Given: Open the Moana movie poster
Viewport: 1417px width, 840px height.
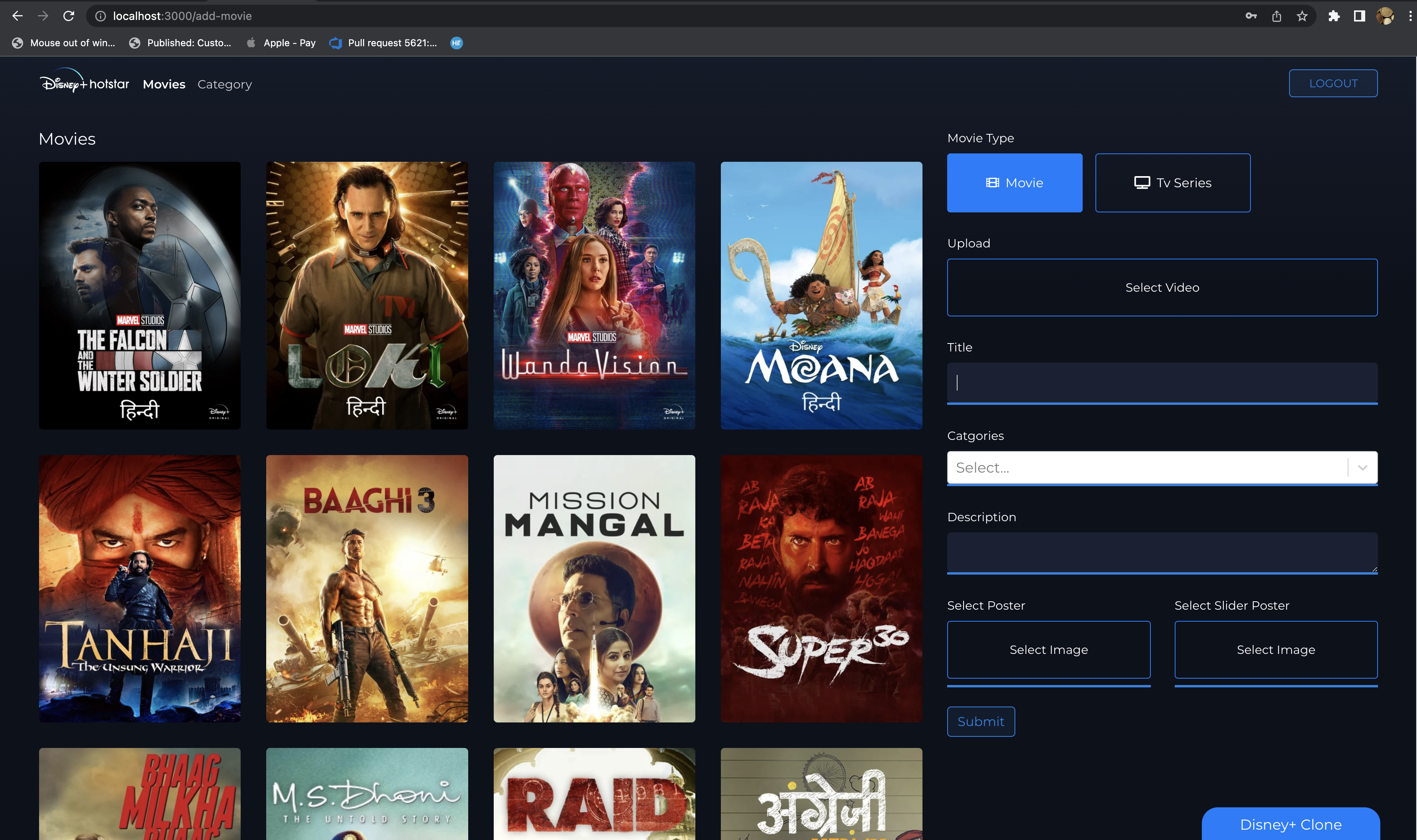Looking at the screenshot, I should [x=821, y=294].
